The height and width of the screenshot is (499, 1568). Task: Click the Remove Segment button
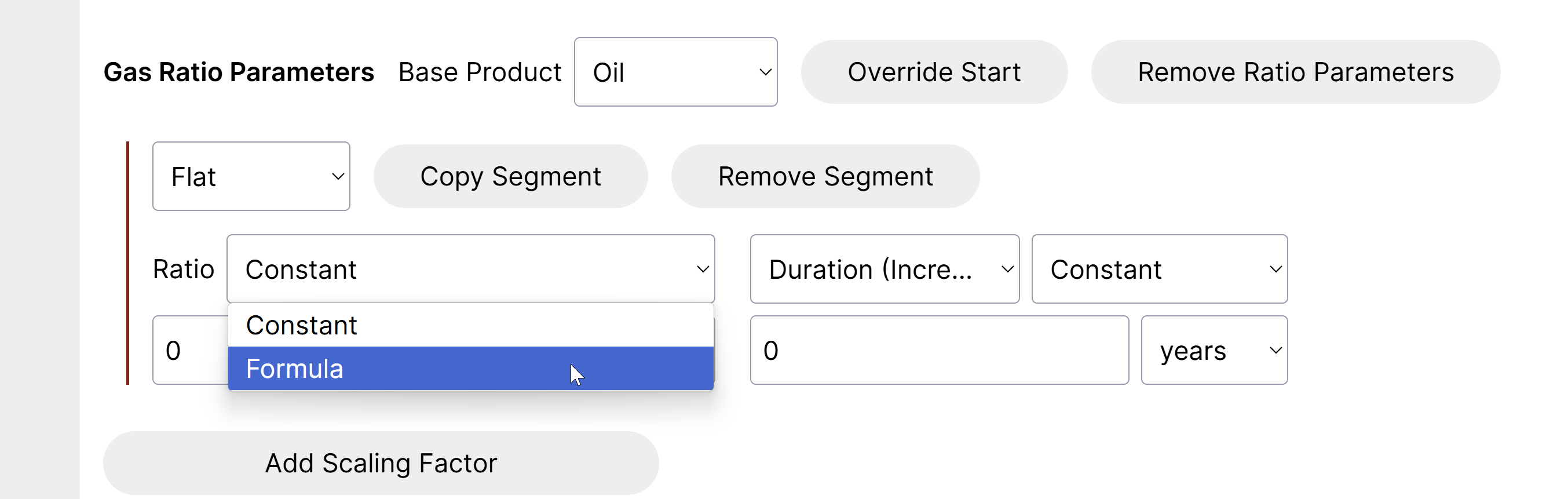point(825,177)
